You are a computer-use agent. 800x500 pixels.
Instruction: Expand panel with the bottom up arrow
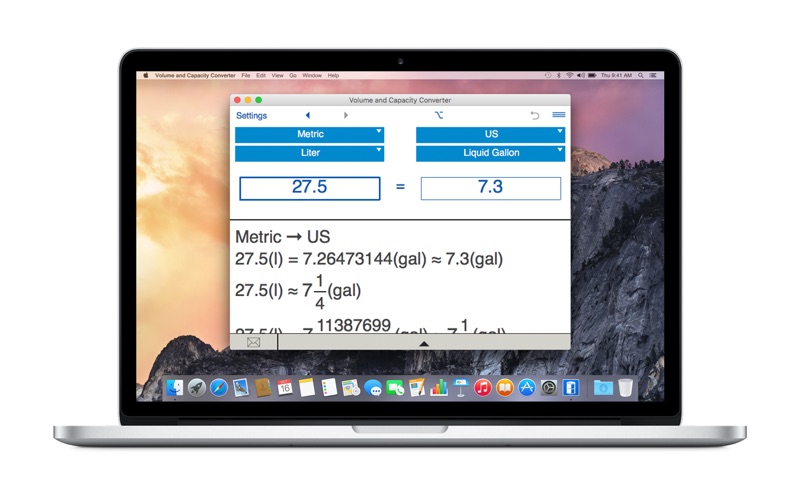[423, 344]
